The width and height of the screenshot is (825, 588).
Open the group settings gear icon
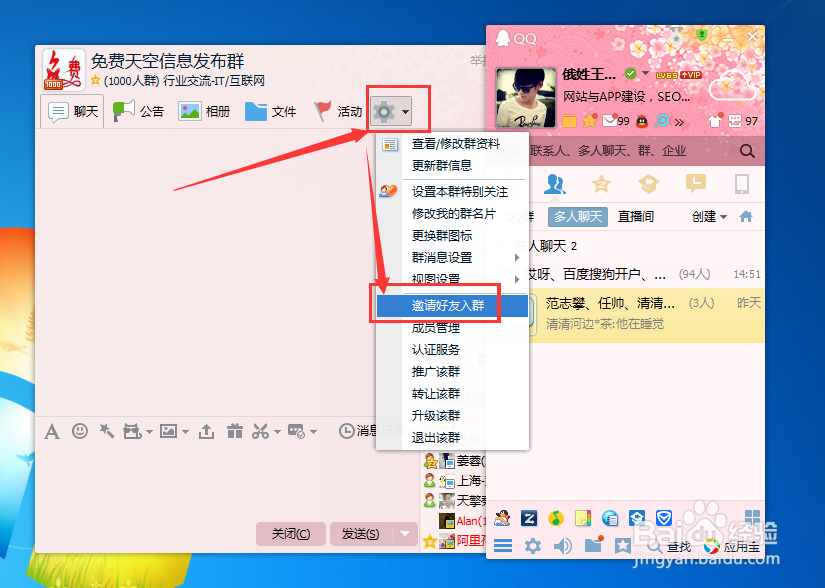coord(384,112)
